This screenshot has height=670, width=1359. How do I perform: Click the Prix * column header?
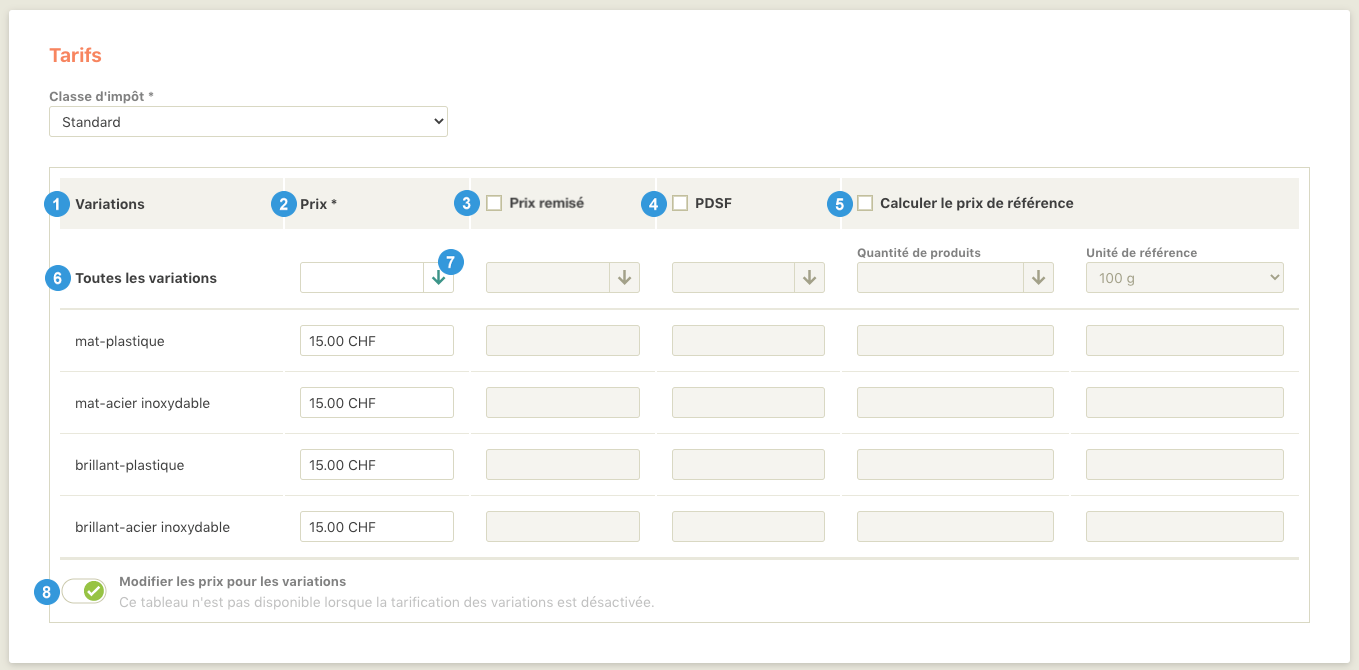coord(319,204)
